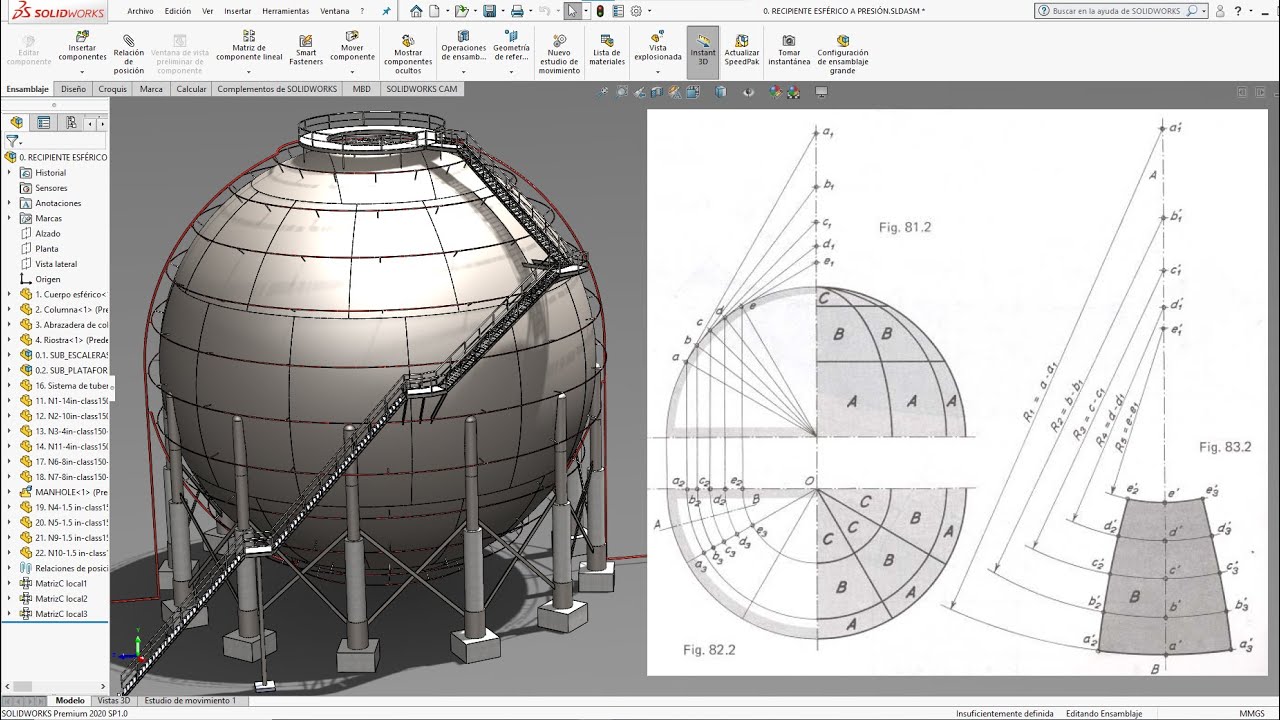The width and height of the screenshot is (1280, 720).
Task: Select Origen in the feature tree
Action: pos(48,279)
